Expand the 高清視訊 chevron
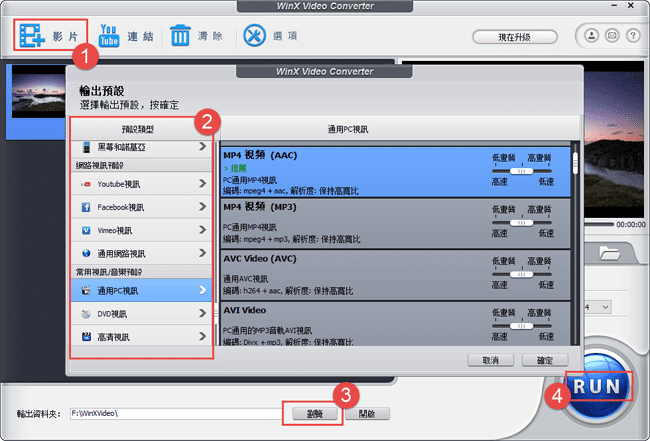 click(x=202, y=336)
